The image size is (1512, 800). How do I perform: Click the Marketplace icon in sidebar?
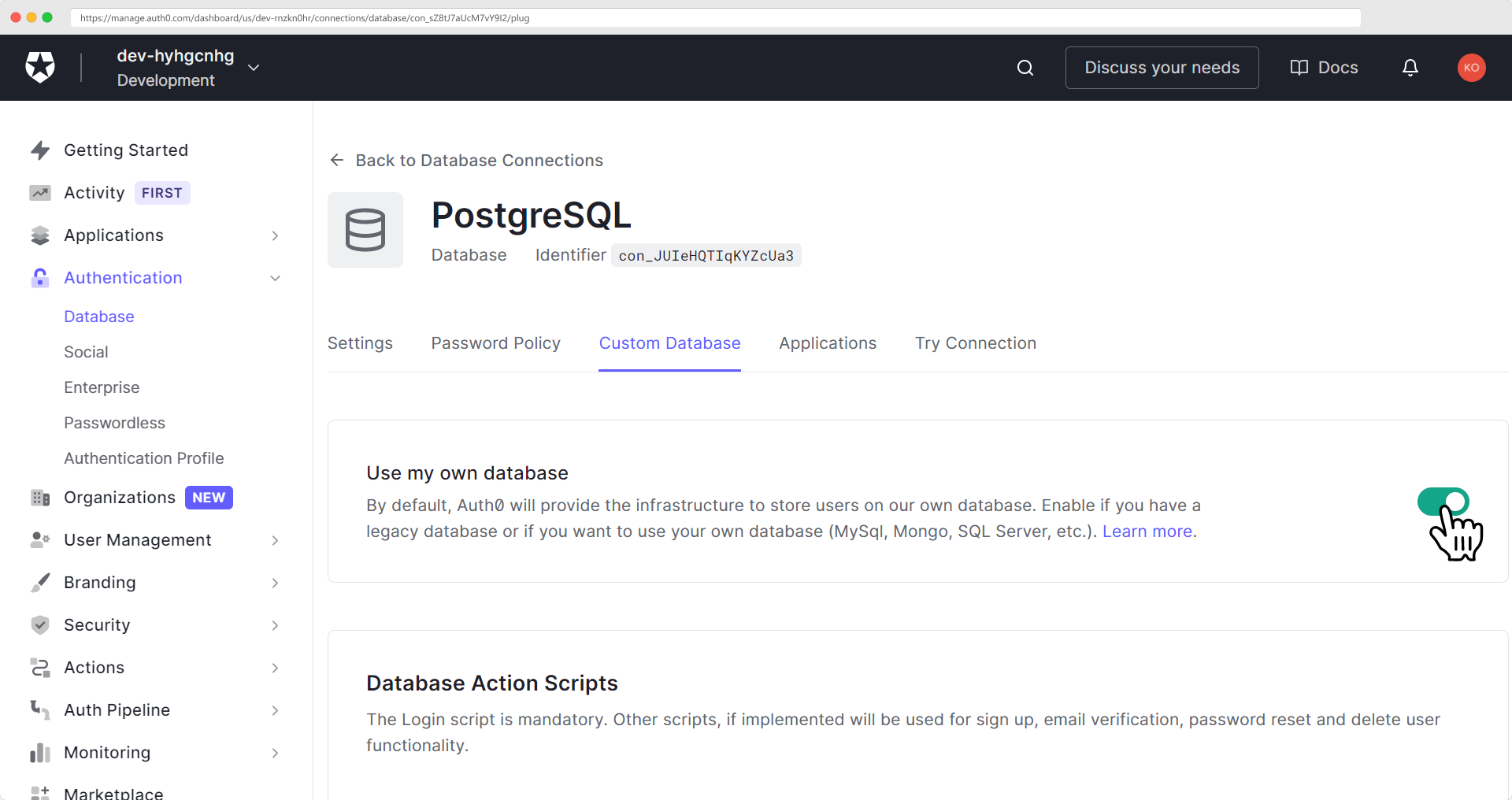40,793
